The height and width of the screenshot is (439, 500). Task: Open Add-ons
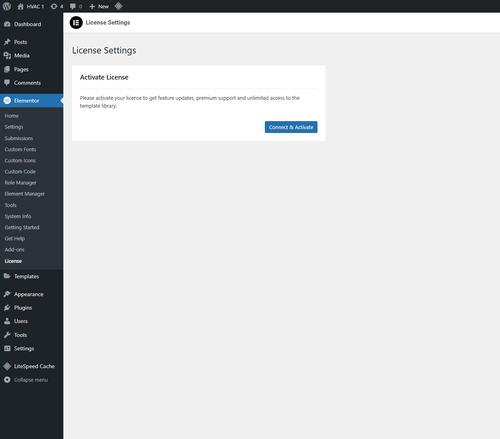14,250
